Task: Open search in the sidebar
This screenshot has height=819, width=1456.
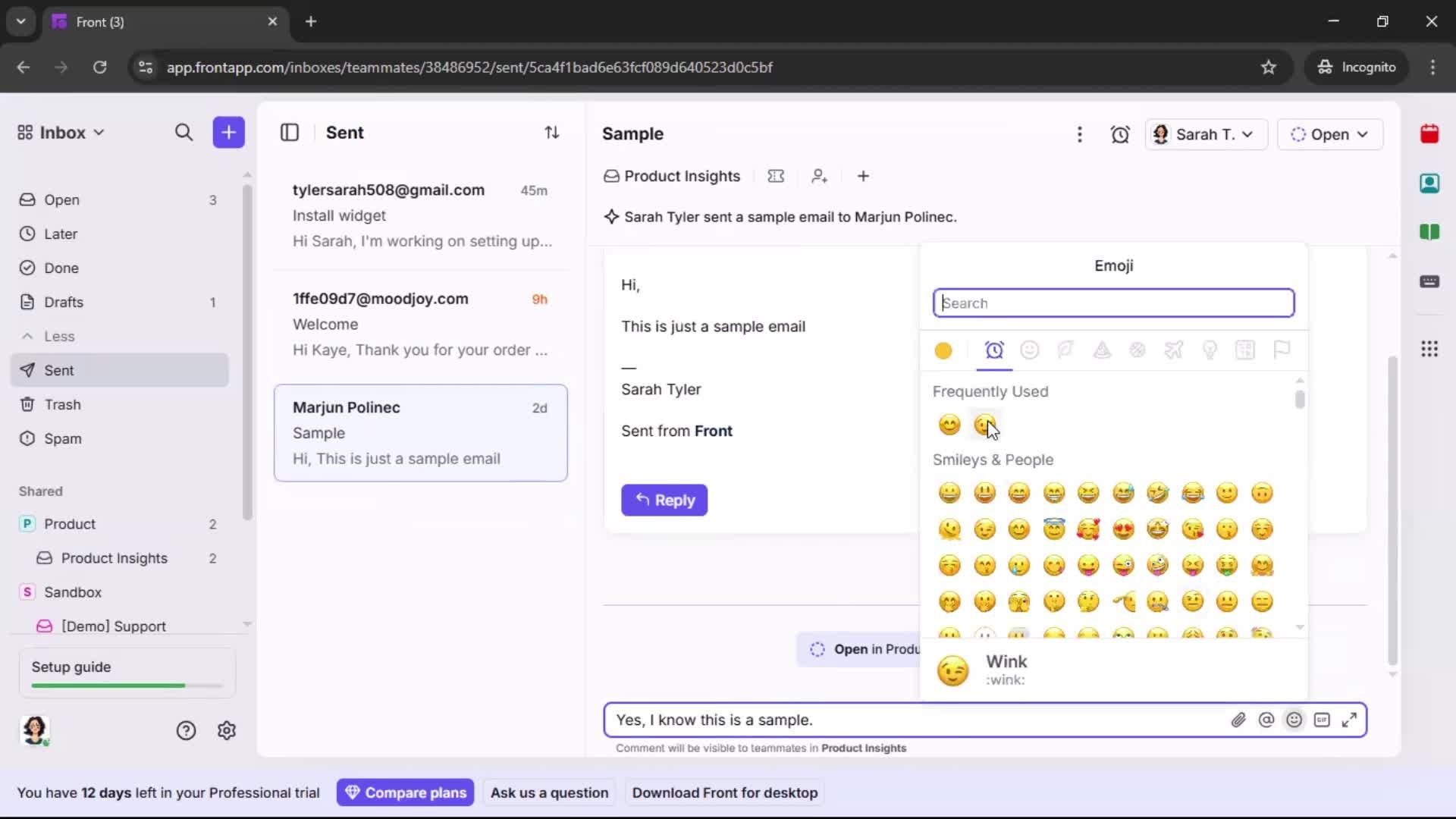Action: [184, 132]
